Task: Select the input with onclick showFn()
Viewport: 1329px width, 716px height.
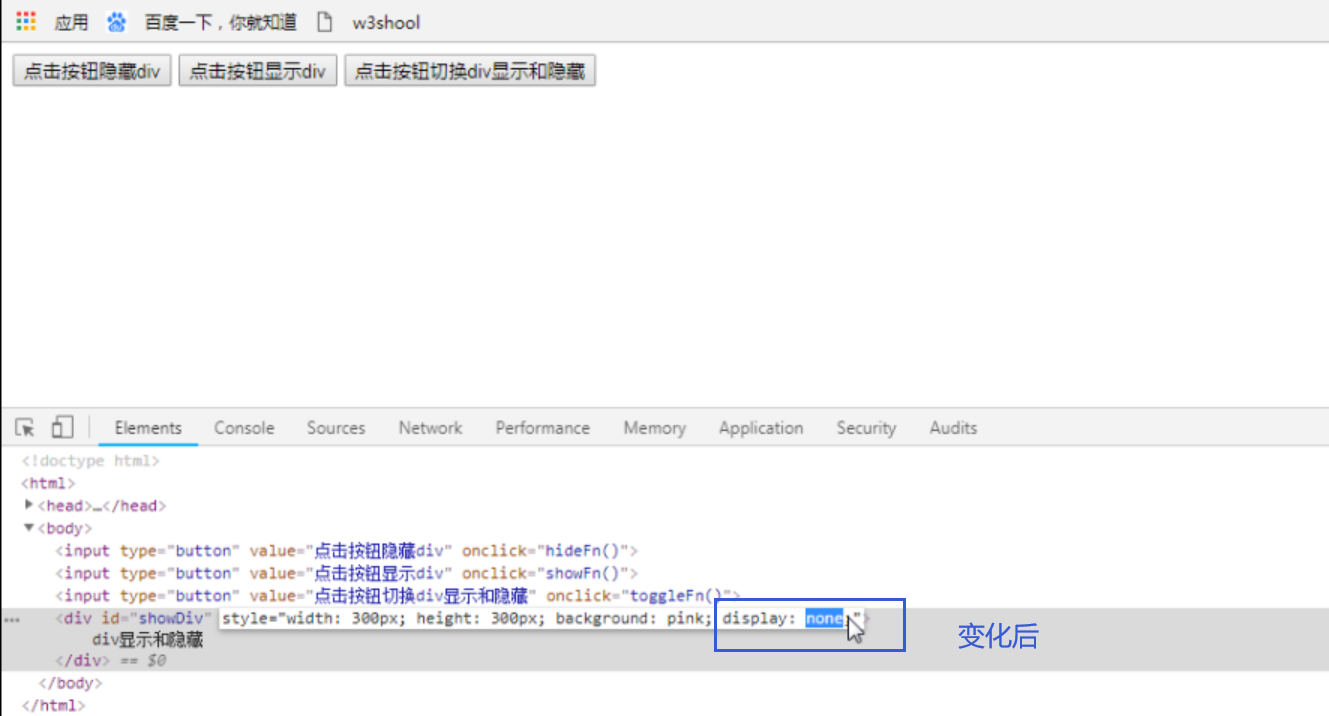Action: coord(346,573)
